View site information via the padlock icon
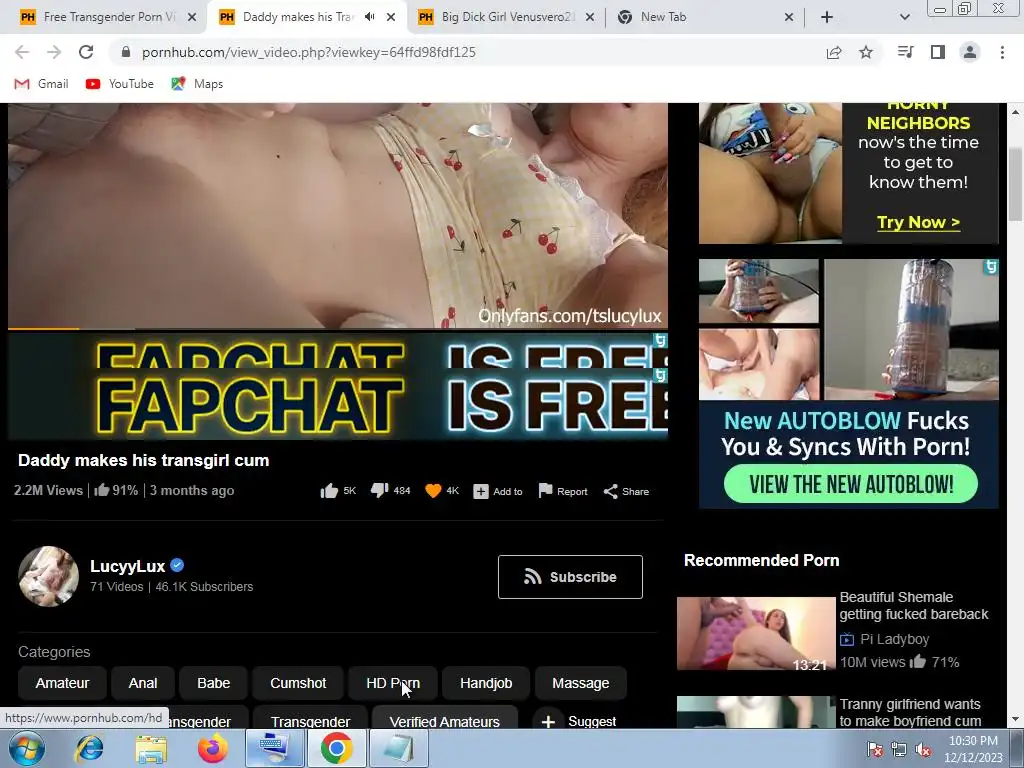The image size is (1024, 768). pyautogui.click(x=126, y=52)
